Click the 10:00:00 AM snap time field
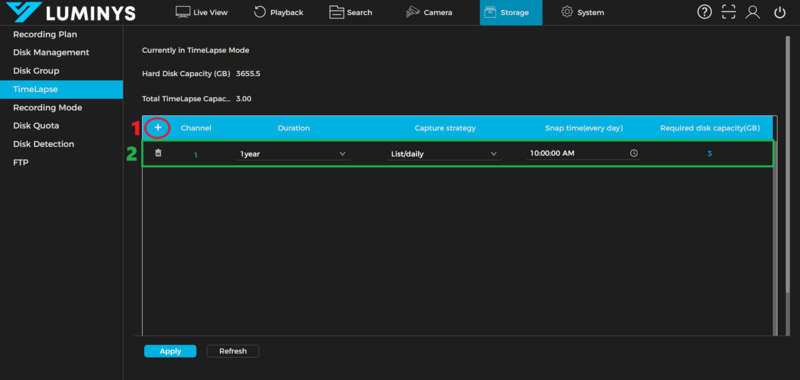This screenshot has width=800, height=380. 583,153
